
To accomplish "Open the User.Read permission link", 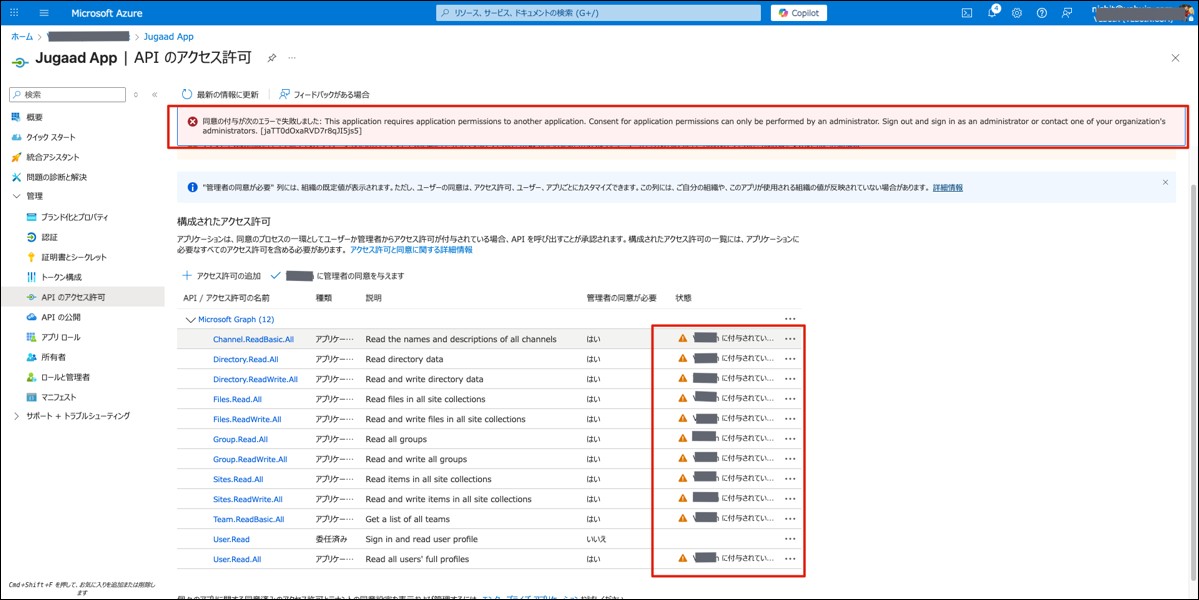I will click(231, 539).
